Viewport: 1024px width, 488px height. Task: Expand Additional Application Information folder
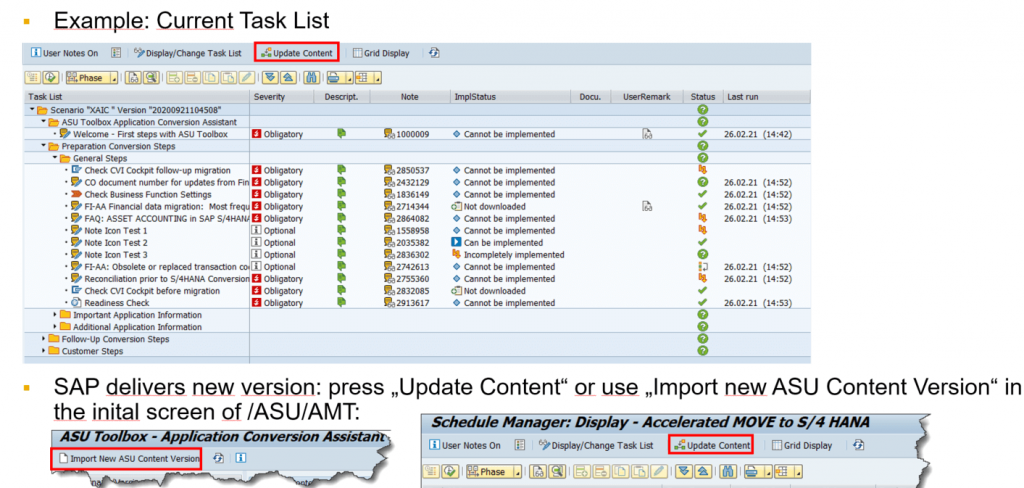pyautogui.click(x=55, y=327)
